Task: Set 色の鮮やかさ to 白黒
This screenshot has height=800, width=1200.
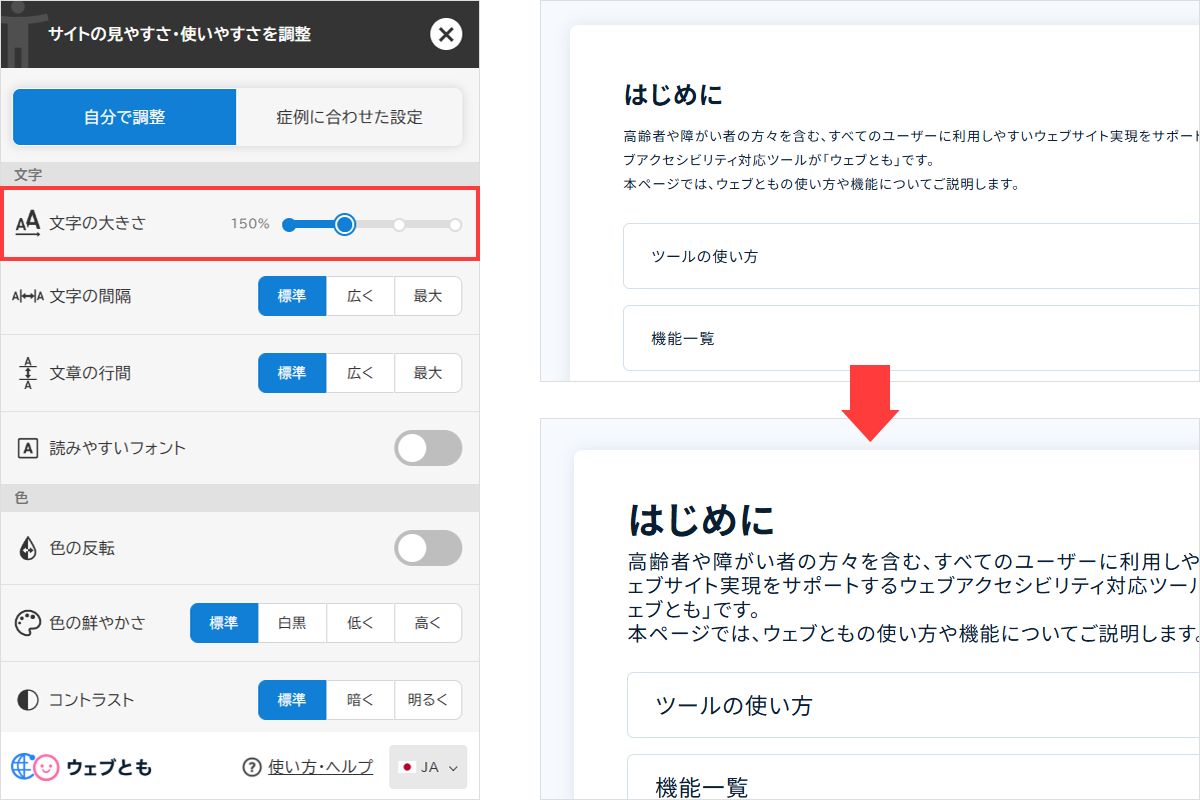Action: [x=292, y=623]
